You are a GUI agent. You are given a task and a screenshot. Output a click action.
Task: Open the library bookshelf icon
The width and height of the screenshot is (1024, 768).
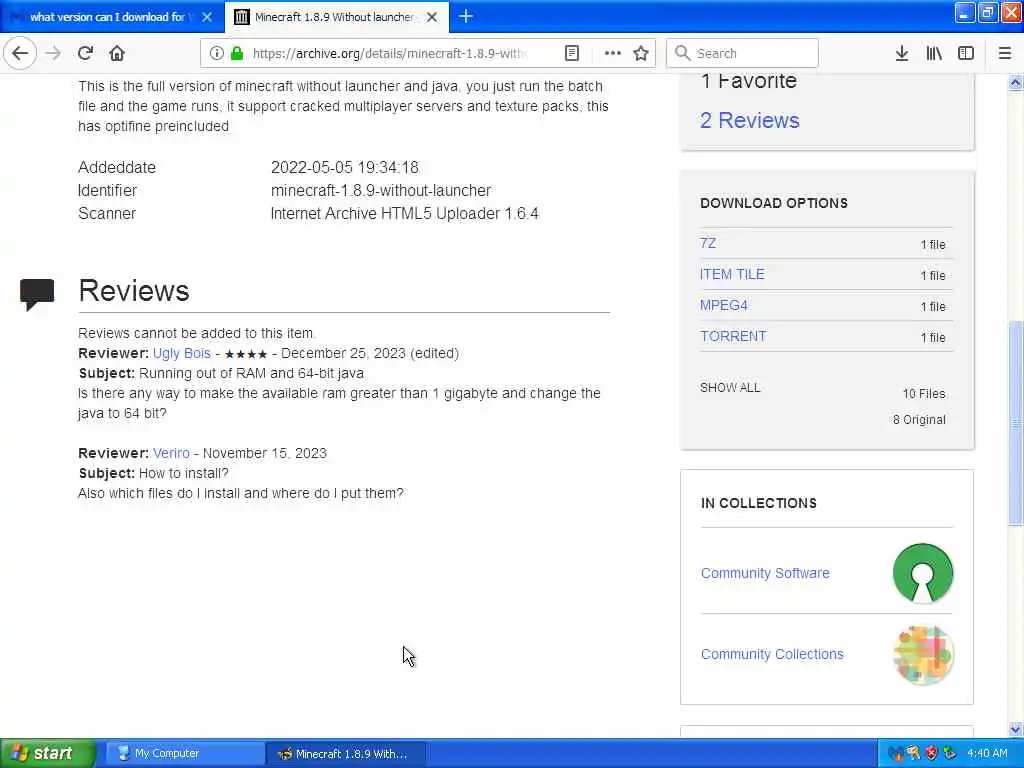coord(934,53)
